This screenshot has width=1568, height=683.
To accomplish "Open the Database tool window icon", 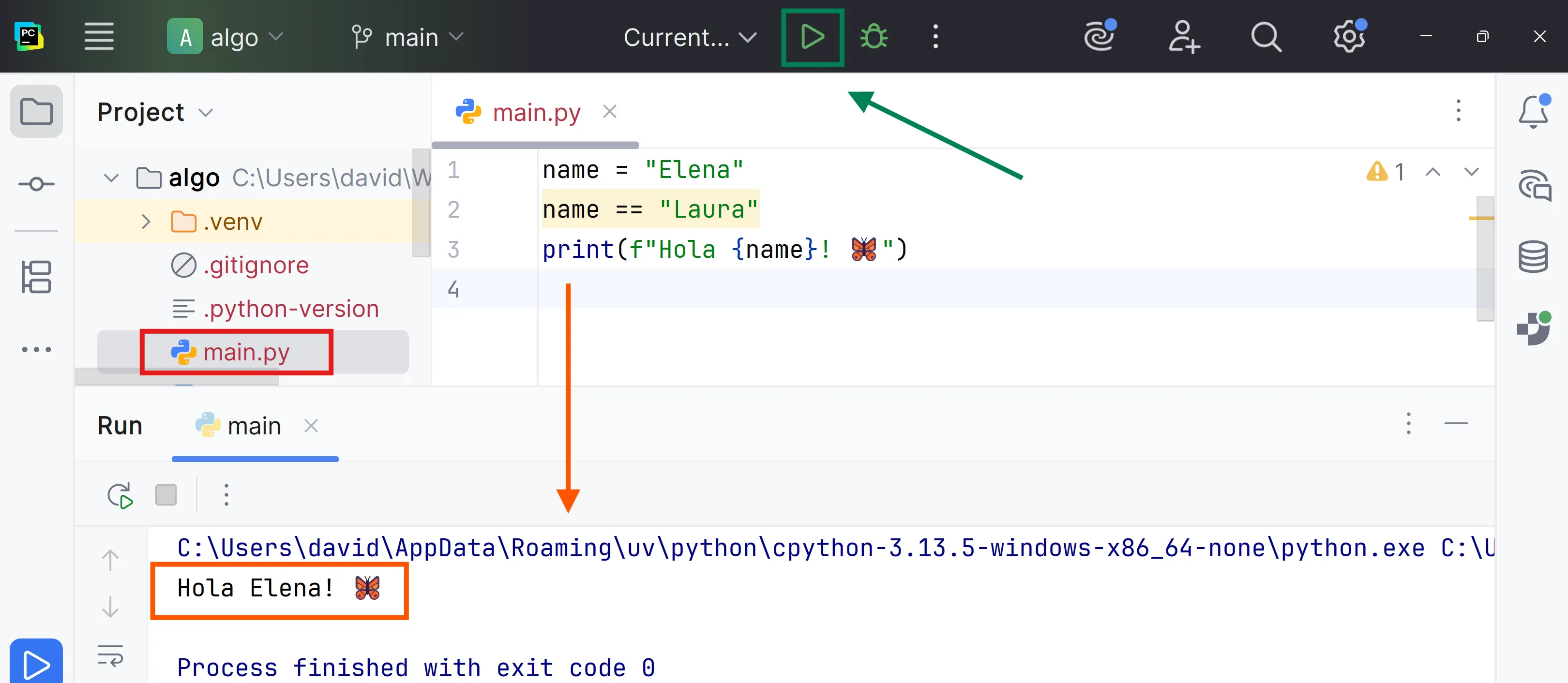I will click(1533, 256).
